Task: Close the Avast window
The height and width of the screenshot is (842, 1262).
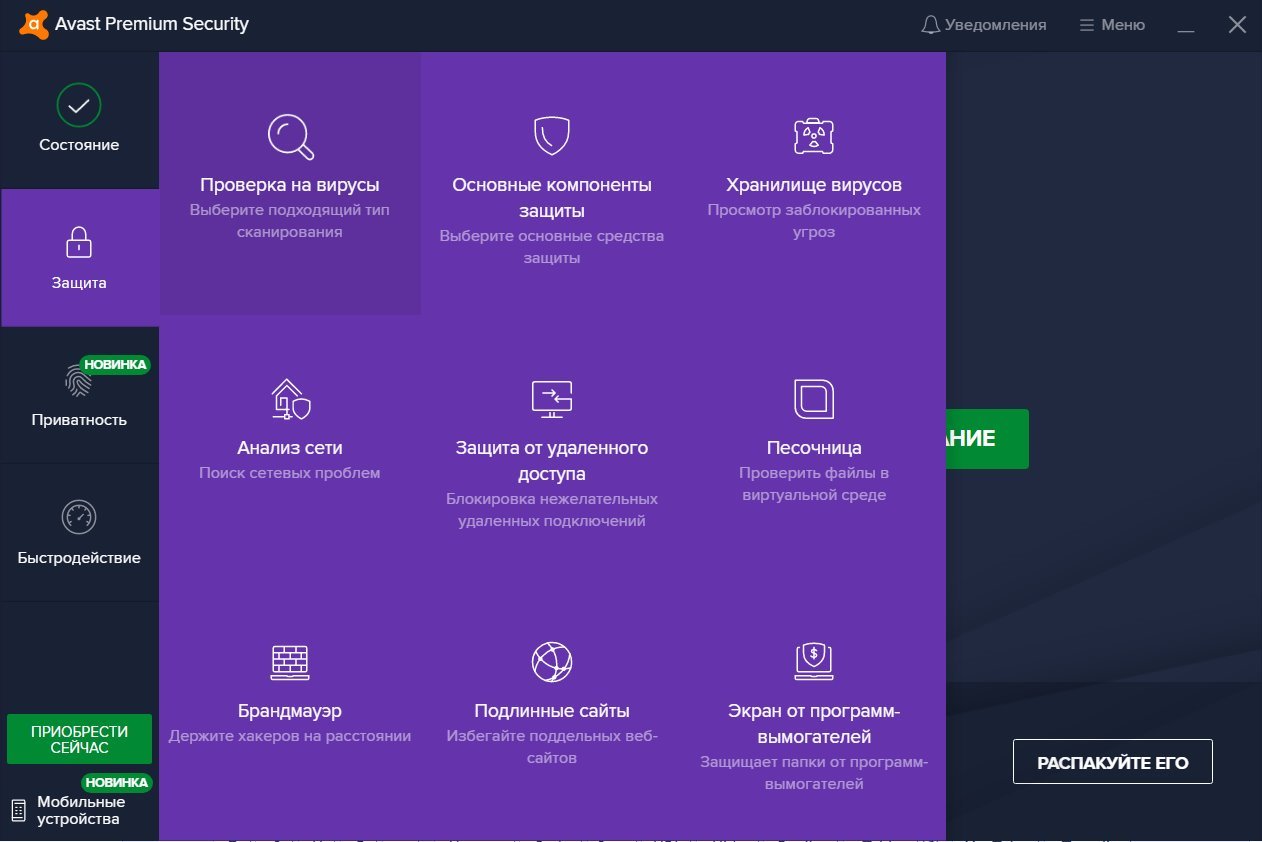Action: [1237, 25]
